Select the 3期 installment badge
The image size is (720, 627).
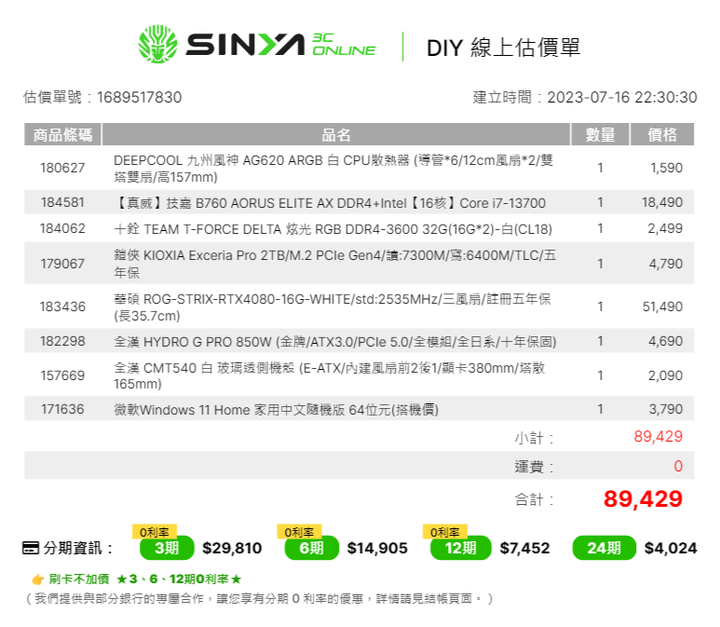click(167, 548)
